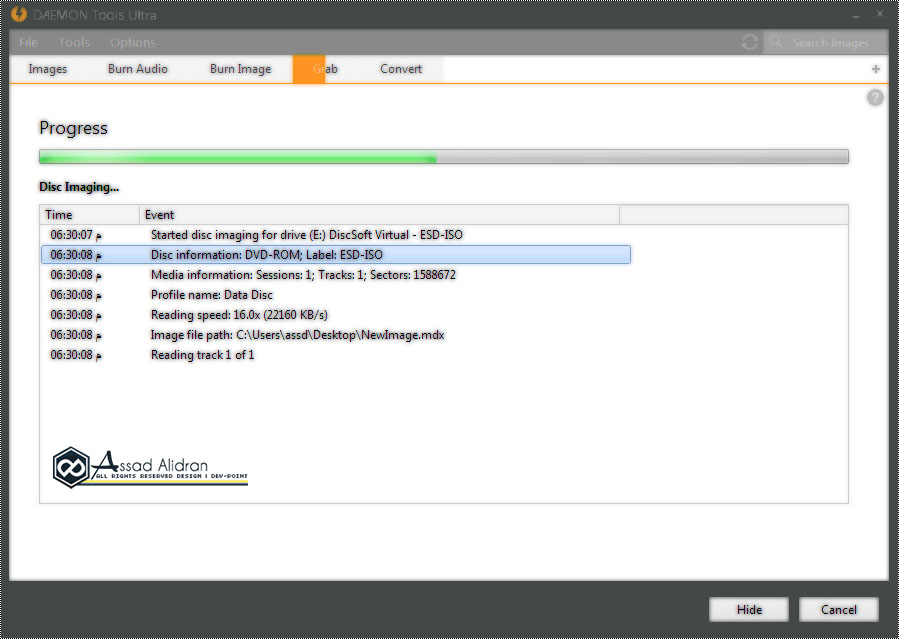Select the 'Media information: Sessions: 1' row
The image size is (899, 639).
pos(336,275)
